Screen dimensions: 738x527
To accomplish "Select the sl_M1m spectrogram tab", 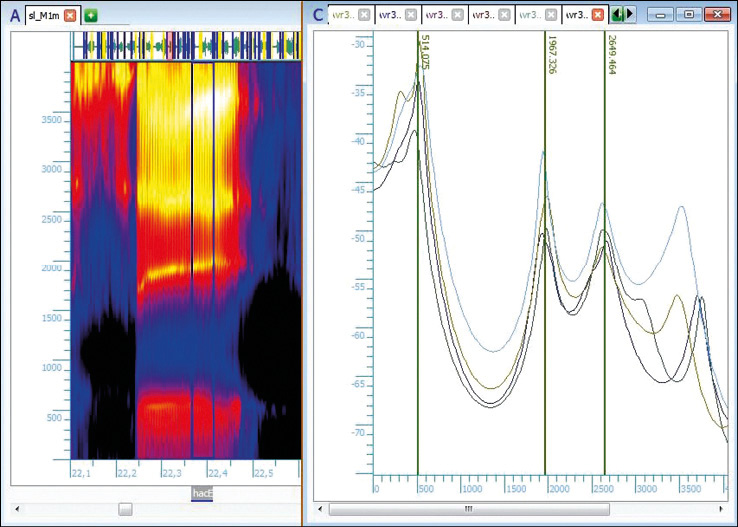I will tap(44, 15).
